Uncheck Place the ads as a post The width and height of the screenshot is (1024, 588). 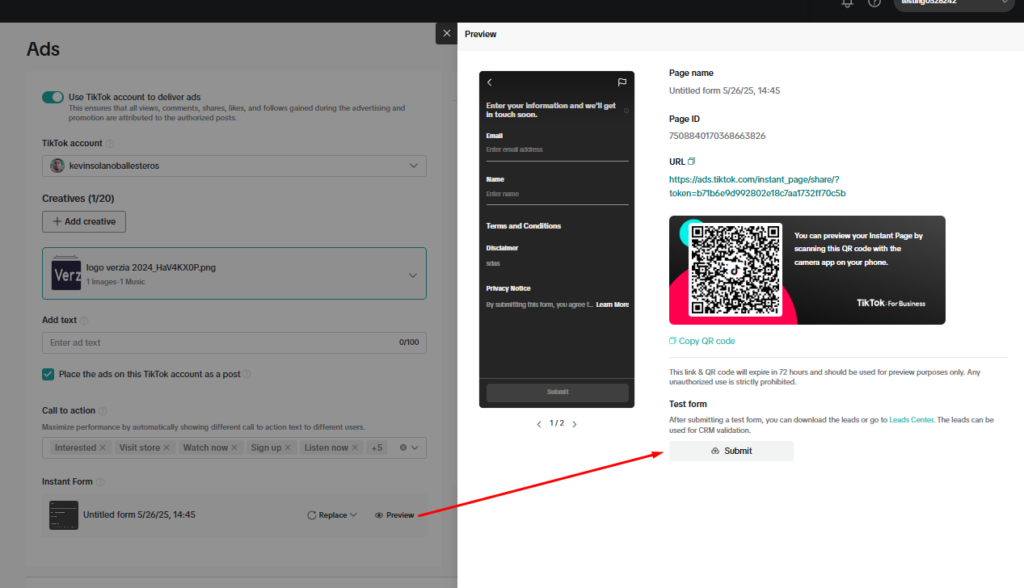click(49, 374)
